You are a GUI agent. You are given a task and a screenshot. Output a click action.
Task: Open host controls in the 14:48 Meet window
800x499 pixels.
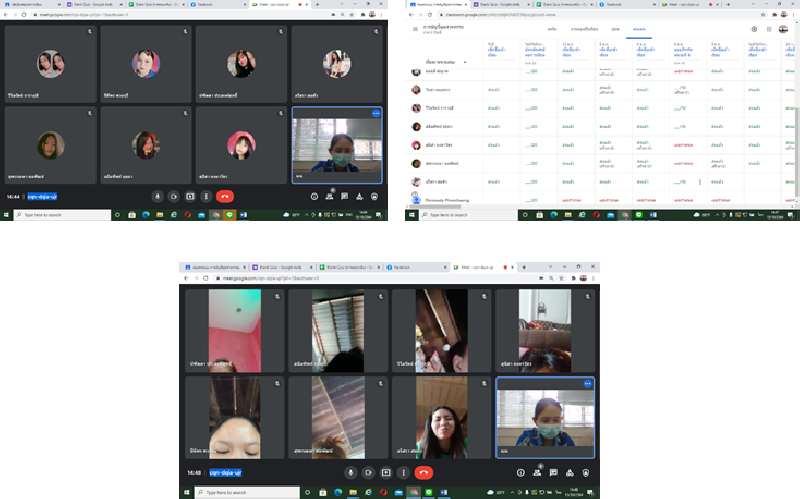pos(586,473)
